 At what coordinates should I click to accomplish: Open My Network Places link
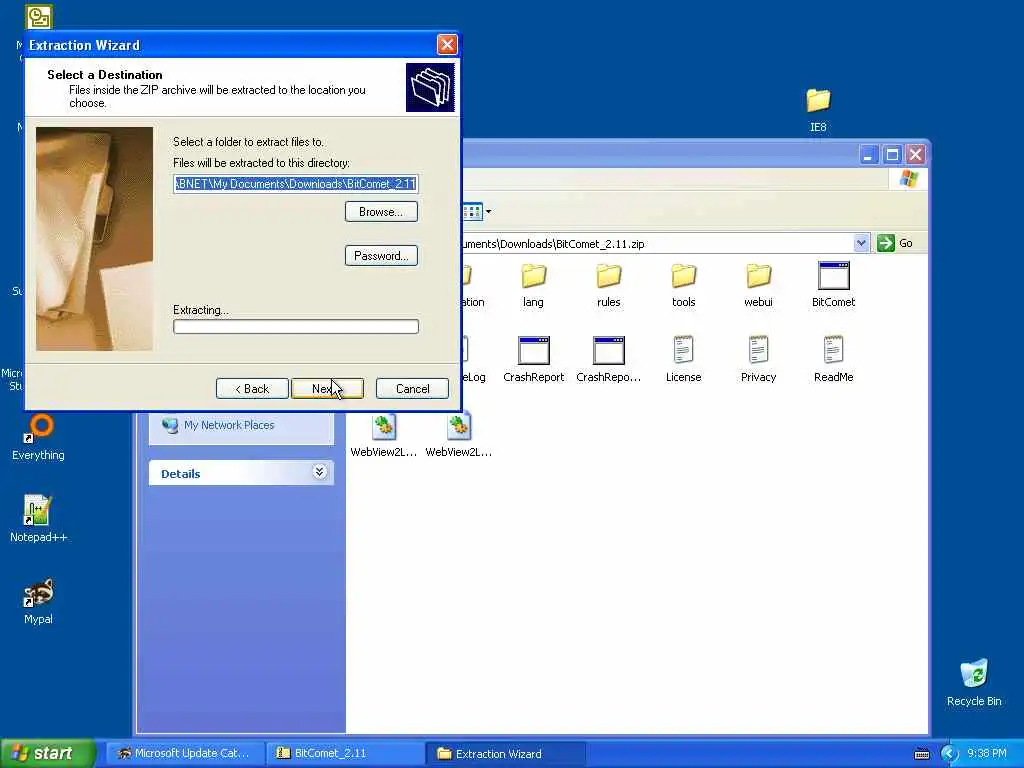click(x=229, y=425)
